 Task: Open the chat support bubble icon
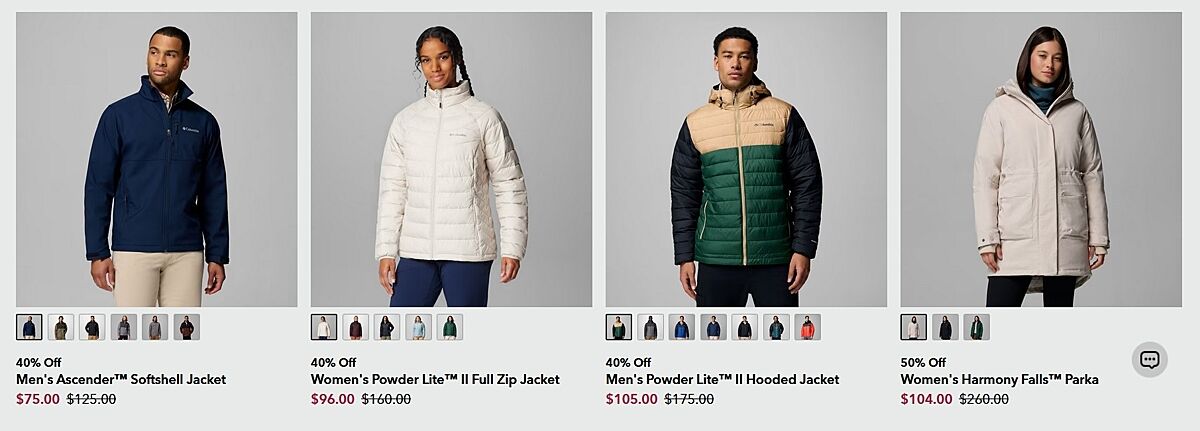1150,360
